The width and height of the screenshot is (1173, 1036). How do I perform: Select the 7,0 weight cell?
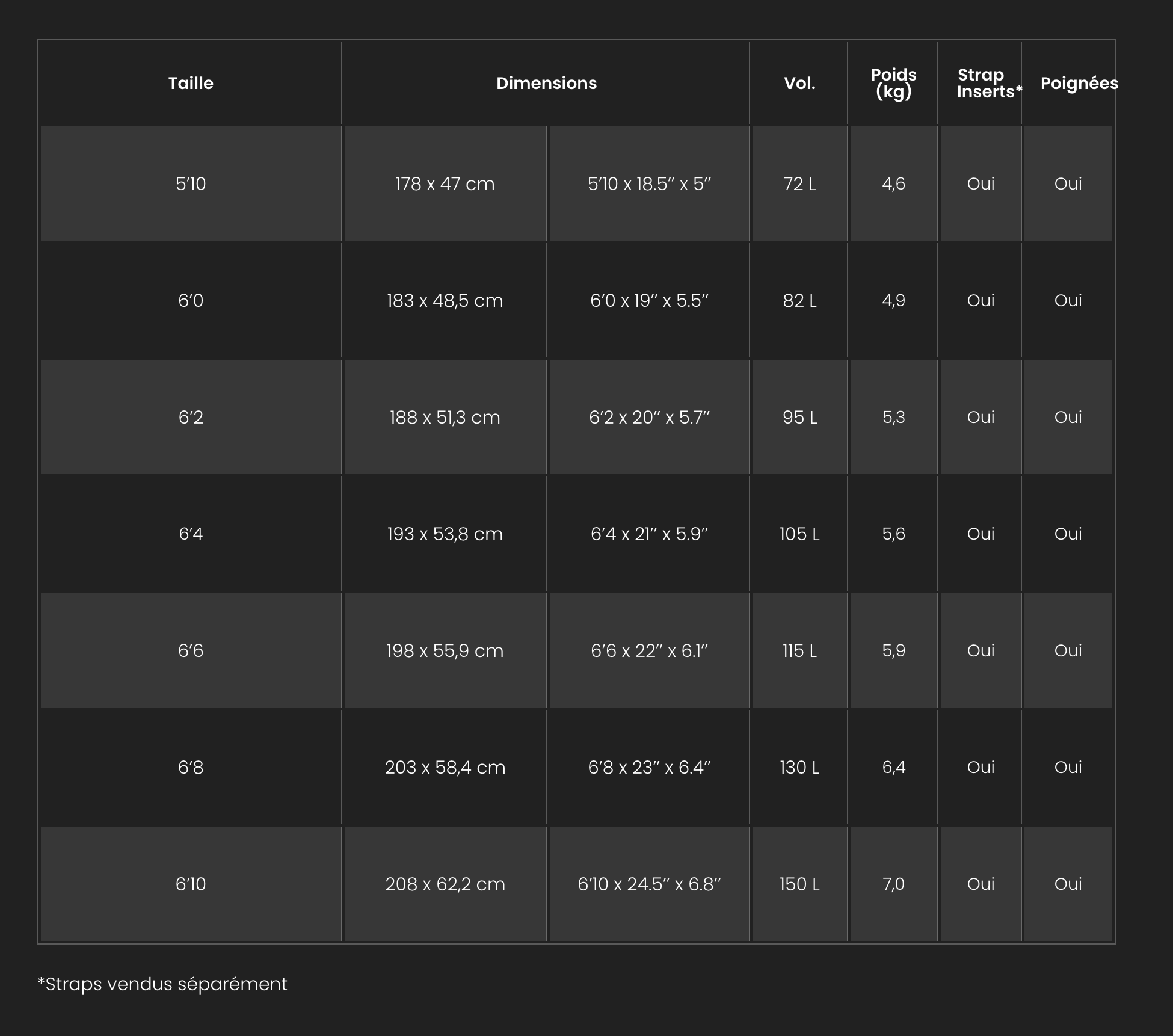(893, 884)
